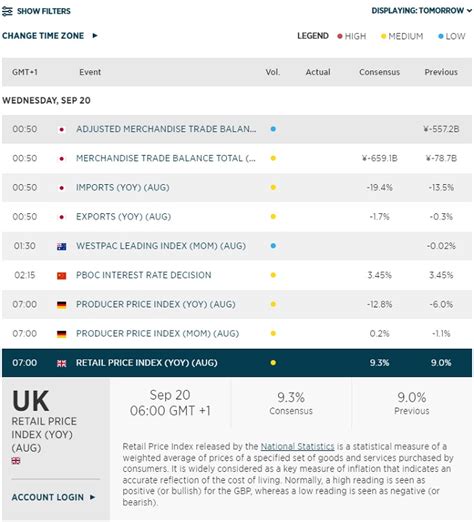Click the Vol. column header
Image resolution: width=474 pixels, height=522 pixels.
(x=273, y=72)
